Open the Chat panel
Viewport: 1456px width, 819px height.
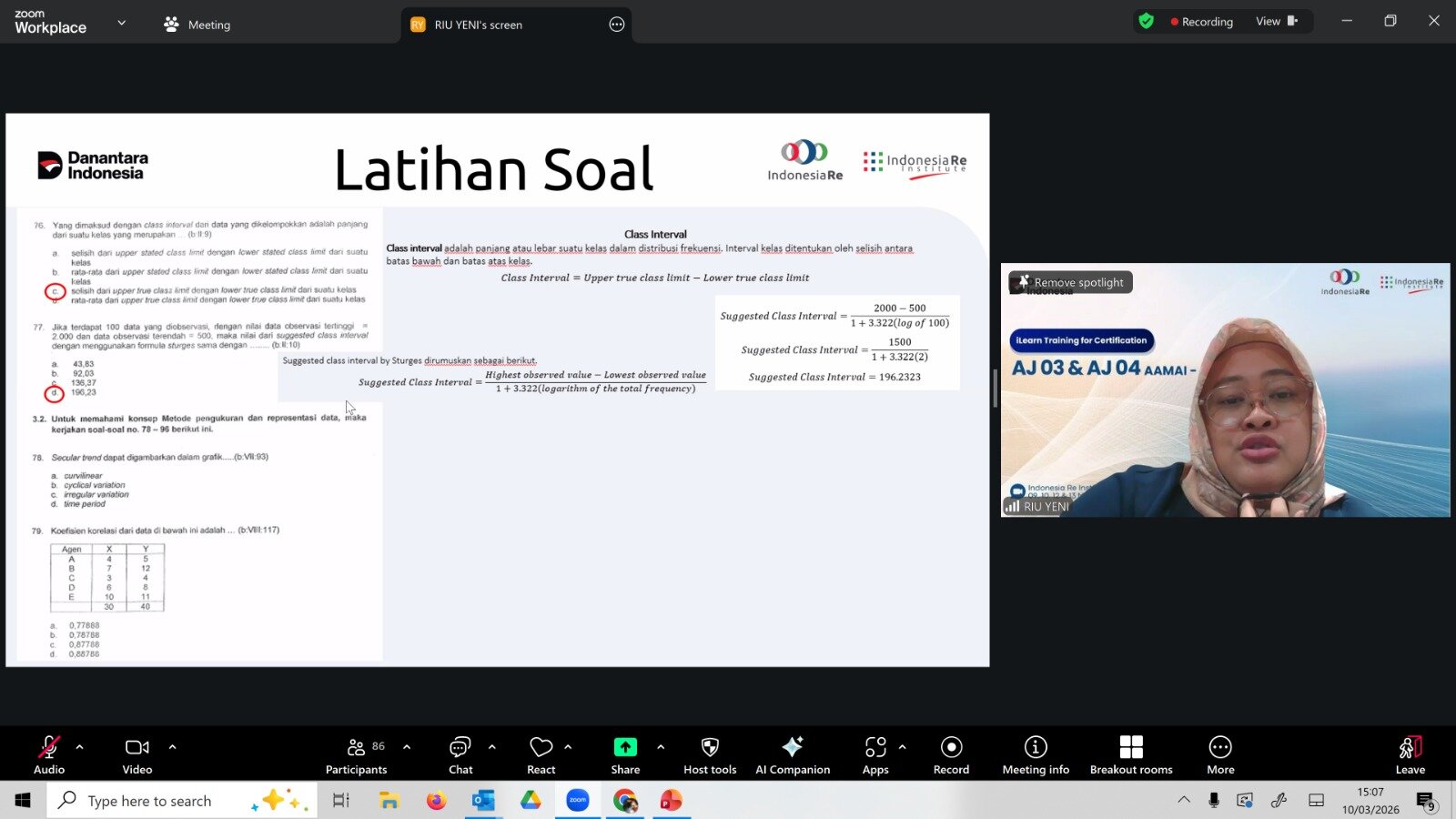pos(460,754)
